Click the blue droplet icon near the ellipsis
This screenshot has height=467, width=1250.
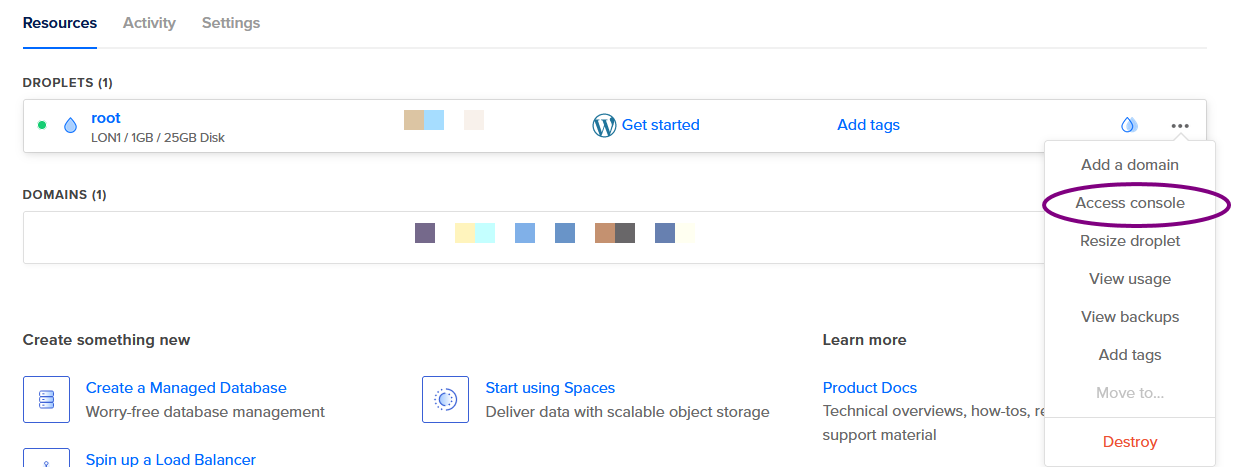1129,125
